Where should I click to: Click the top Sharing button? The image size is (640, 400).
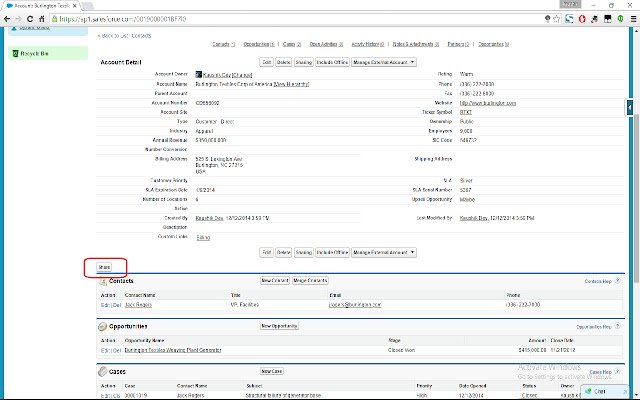coord(303,62)
